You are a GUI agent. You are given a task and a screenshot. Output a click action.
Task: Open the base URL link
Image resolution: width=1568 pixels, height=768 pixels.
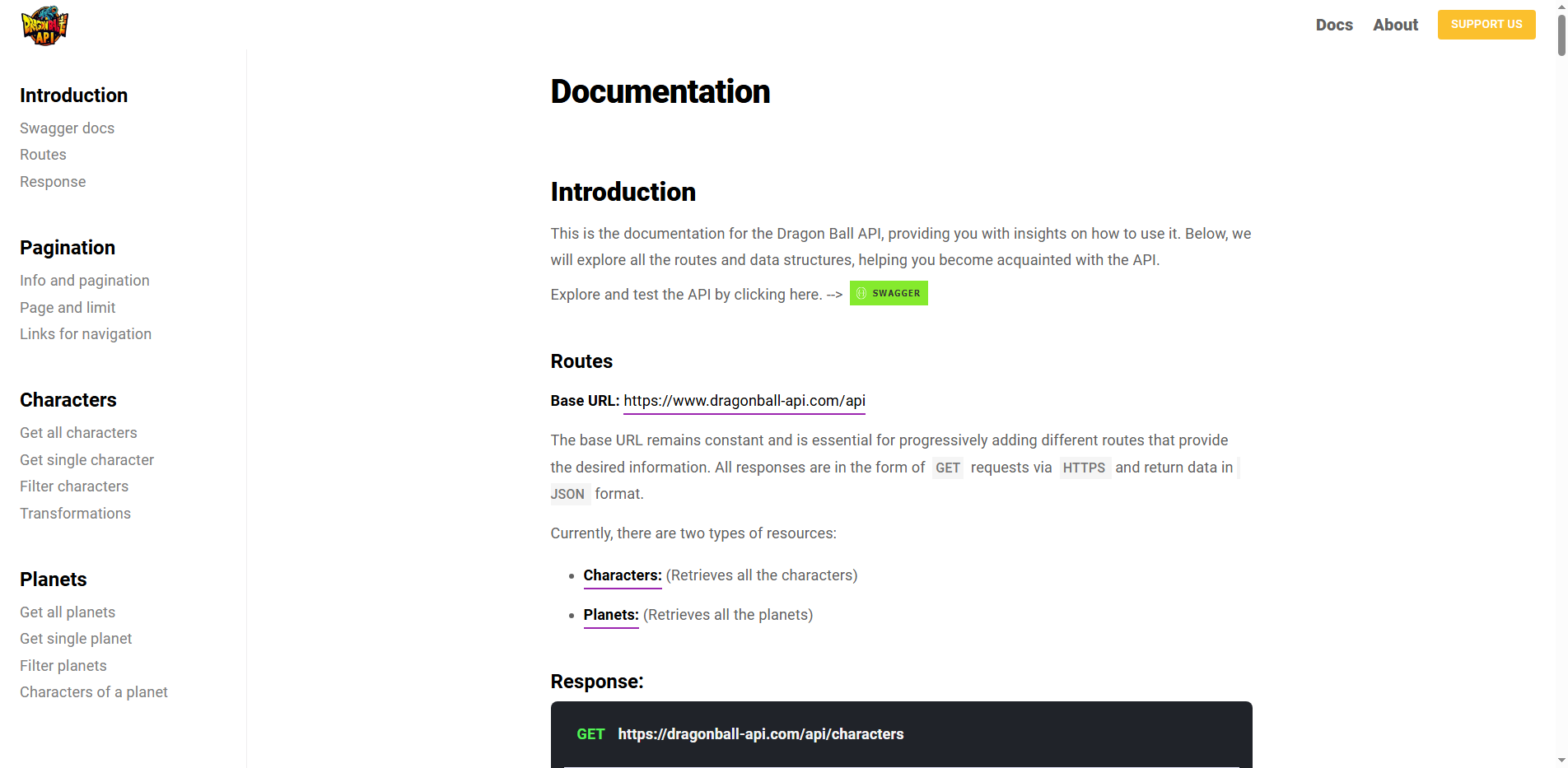click(744, 401)
